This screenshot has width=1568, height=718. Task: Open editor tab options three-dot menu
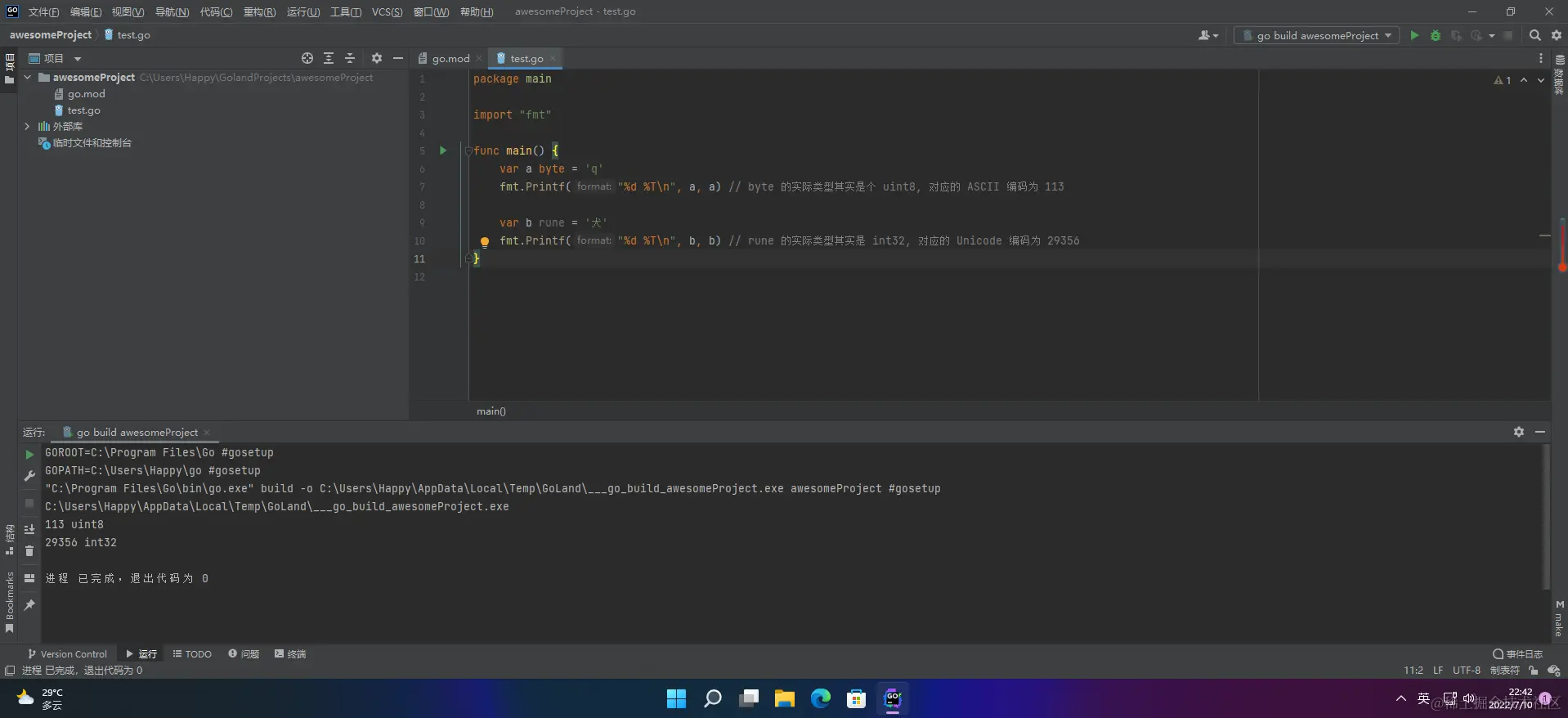(1541, 58)
